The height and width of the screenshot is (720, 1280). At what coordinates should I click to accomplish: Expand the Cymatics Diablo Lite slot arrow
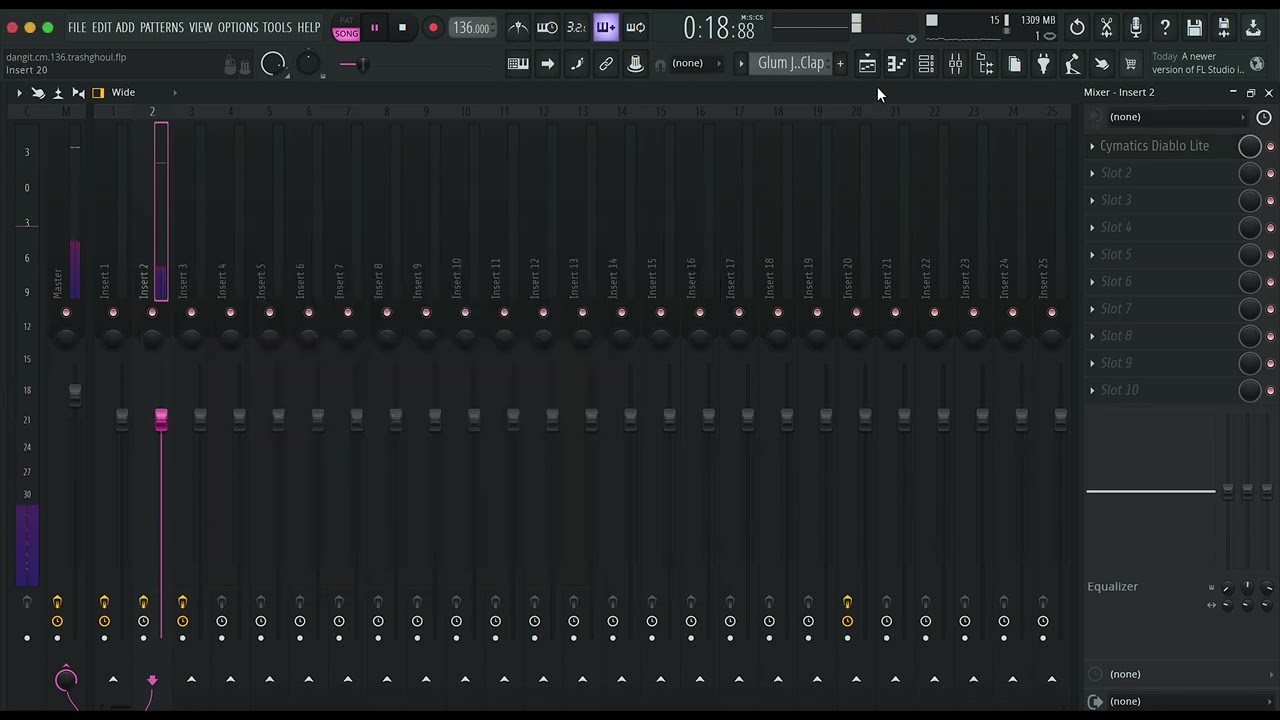click(x=1092, y=146)
